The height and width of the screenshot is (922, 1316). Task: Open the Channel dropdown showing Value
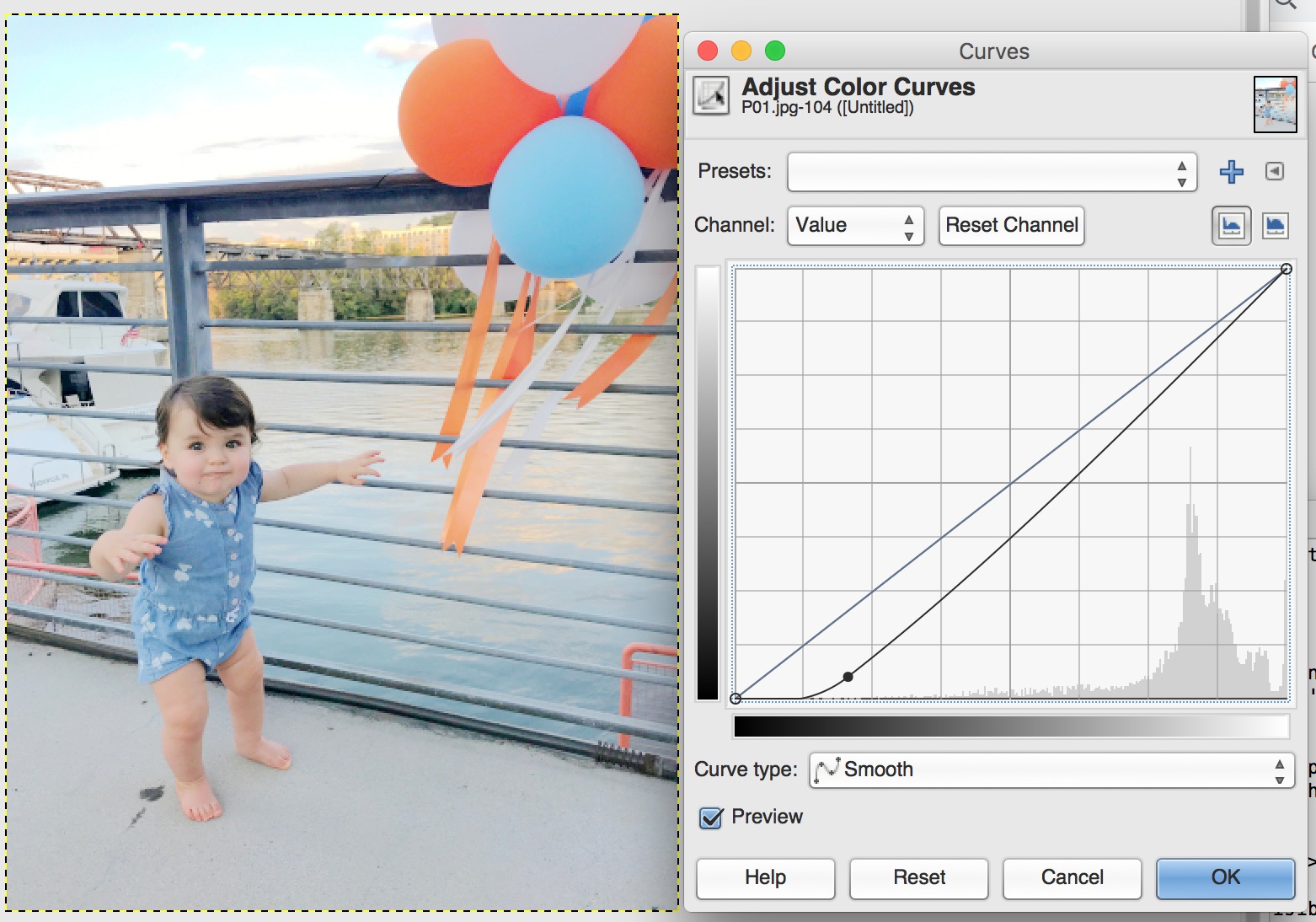(855, 226)
